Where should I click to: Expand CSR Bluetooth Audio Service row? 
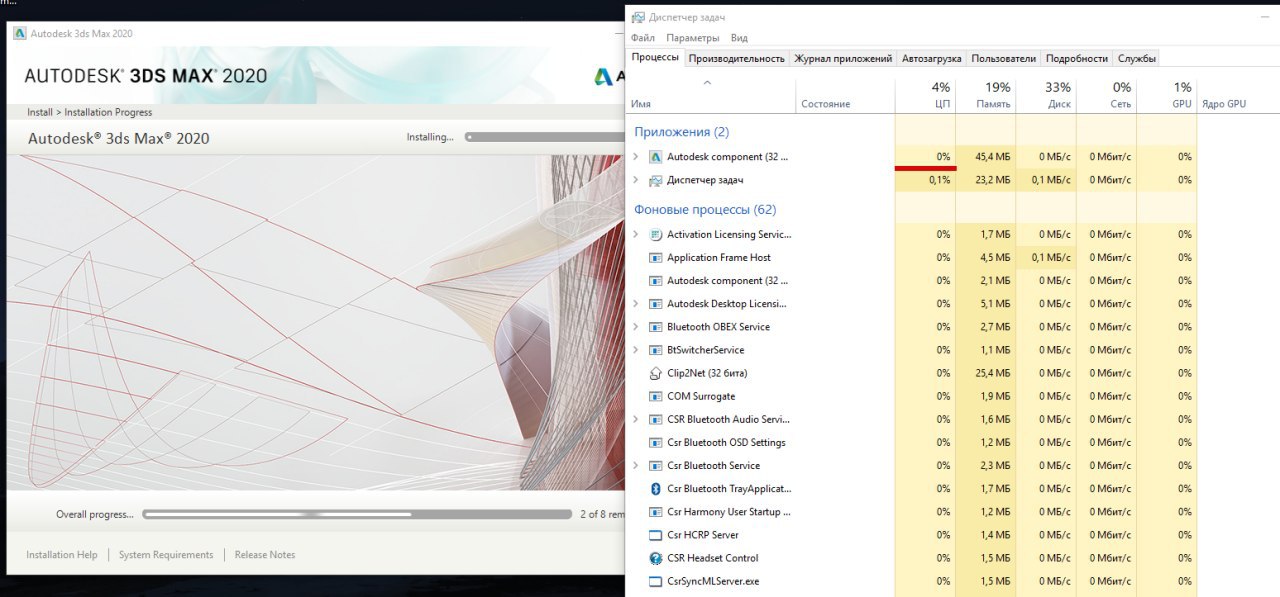click(x=636, y=419)
